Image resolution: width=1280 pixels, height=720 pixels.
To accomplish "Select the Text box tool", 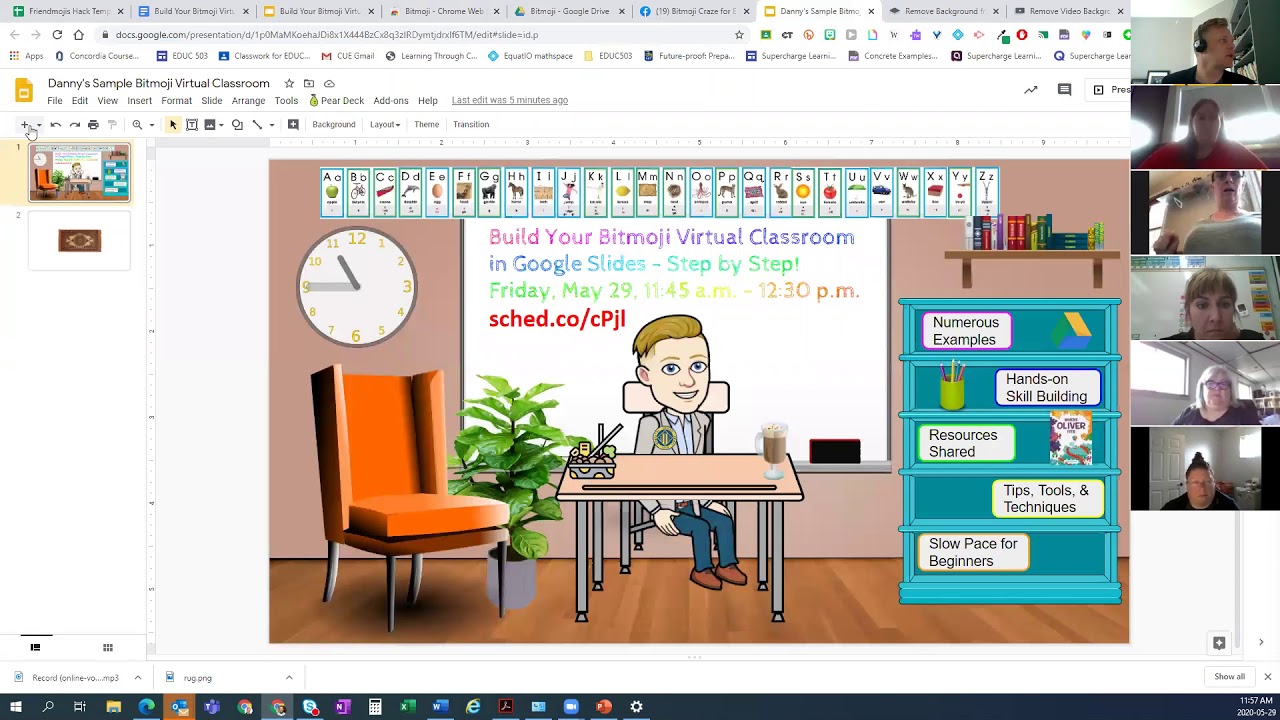I will (192, 125).
